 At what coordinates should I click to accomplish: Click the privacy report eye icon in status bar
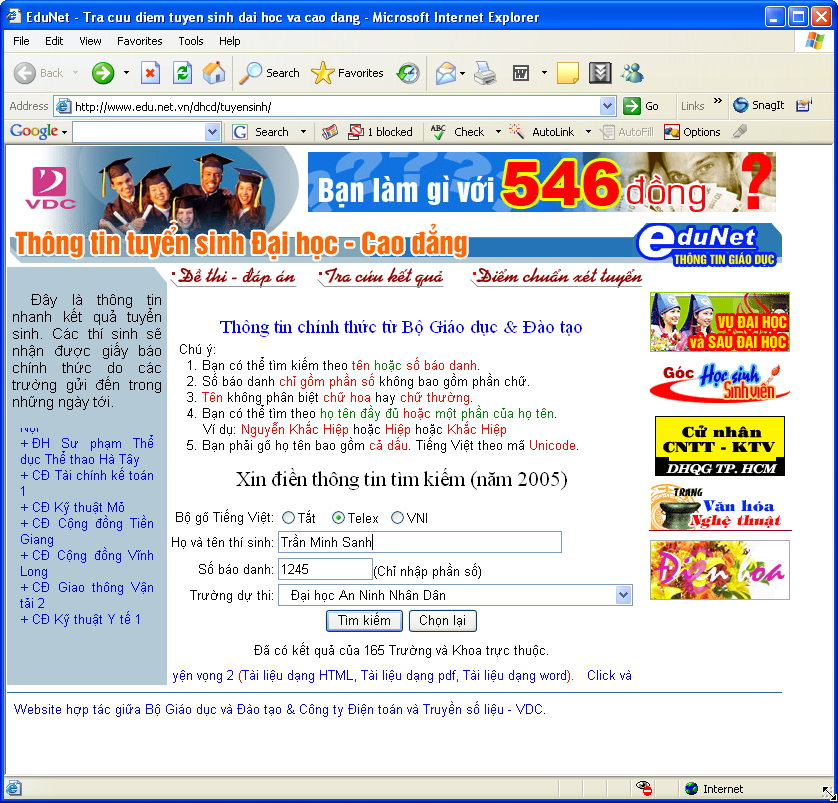(x=643, y=788)
